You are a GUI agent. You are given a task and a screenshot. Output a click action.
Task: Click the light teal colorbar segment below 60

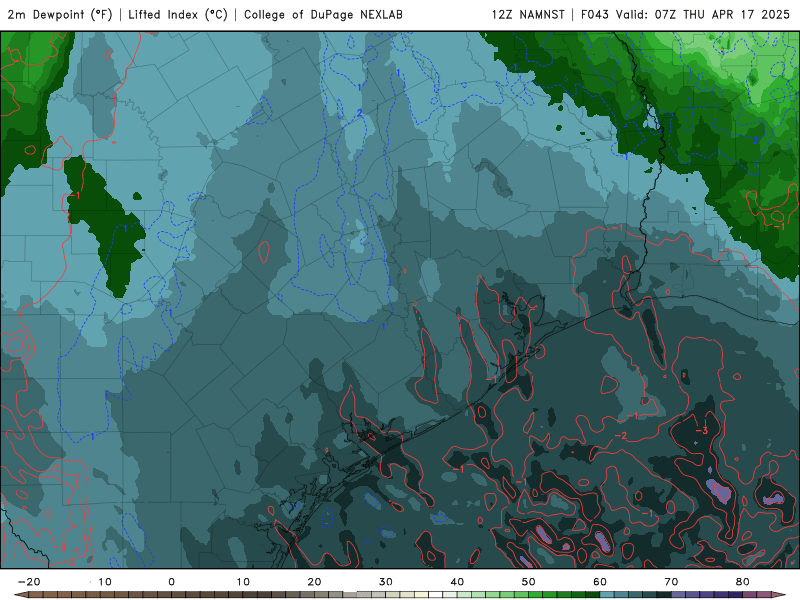click(x=607, y=595)
